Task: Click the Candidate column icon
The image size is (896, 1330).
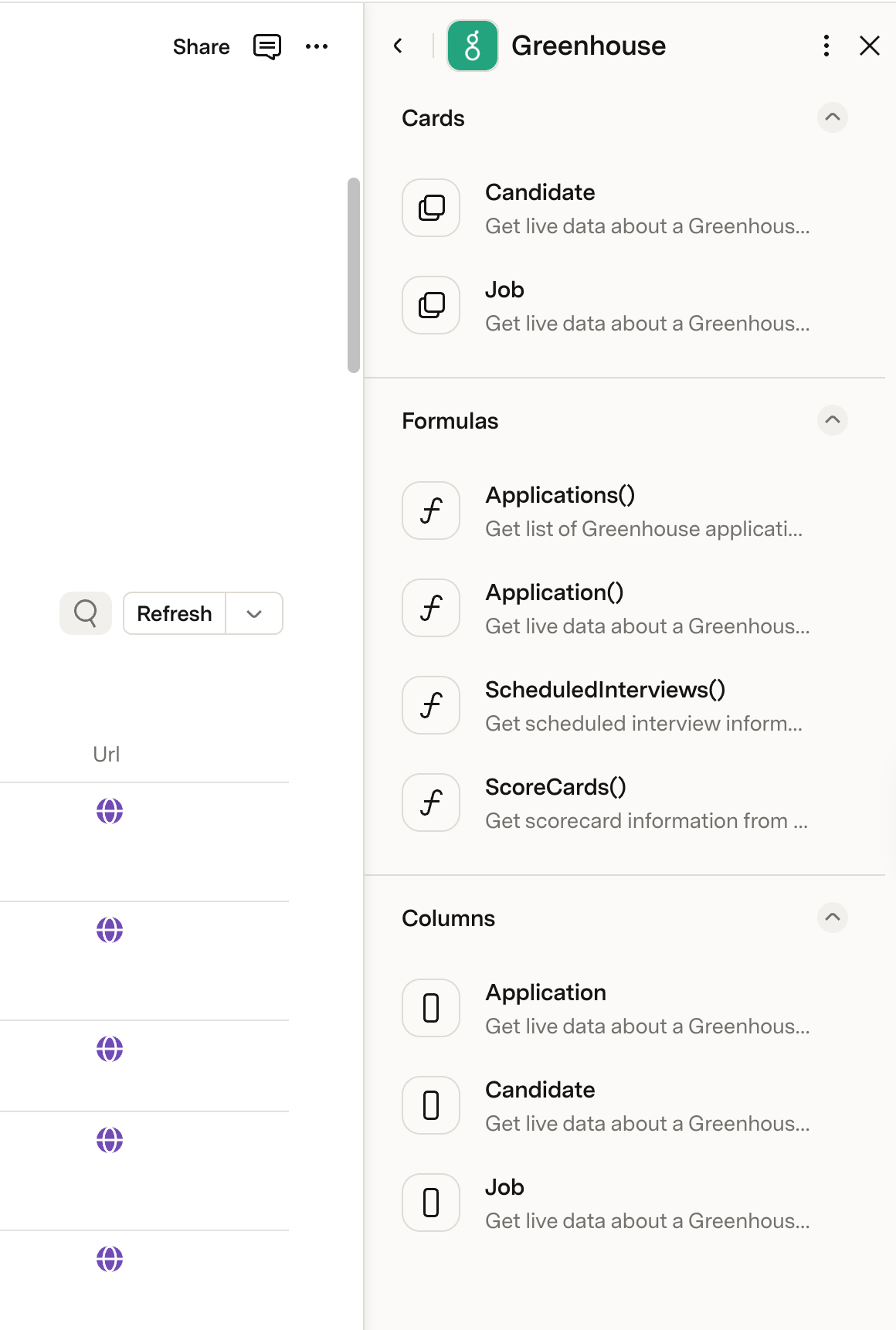Action: (x=431, y=1105)
